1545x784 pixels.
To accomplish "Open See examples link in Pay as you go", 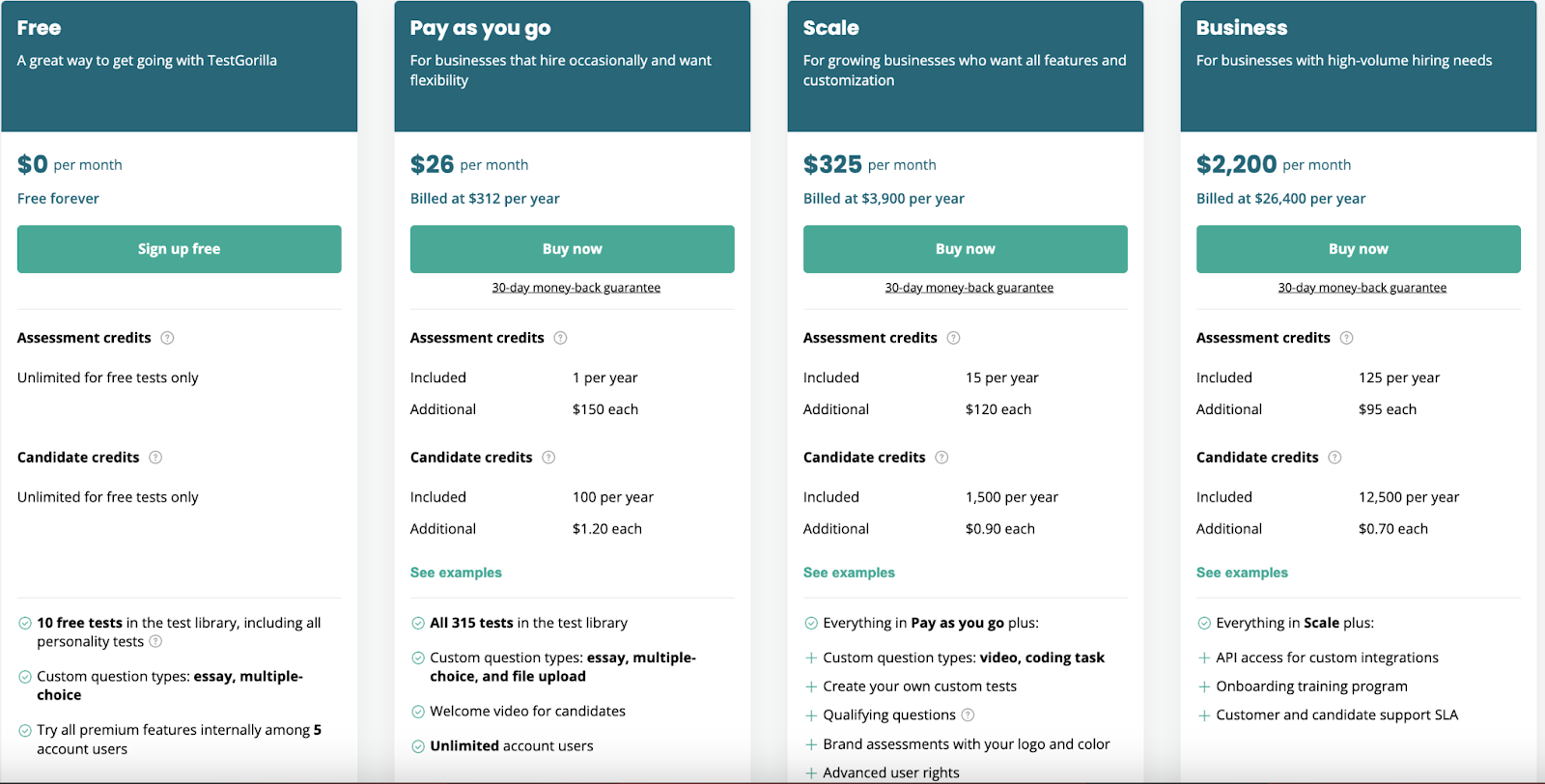I will 456,573.
